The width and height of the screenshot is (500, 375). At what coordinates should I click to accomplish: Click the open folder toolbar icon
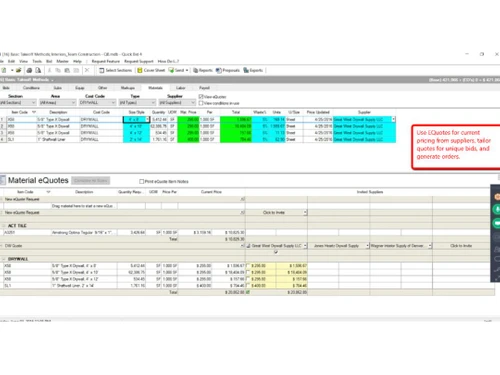tap(18, 70)
